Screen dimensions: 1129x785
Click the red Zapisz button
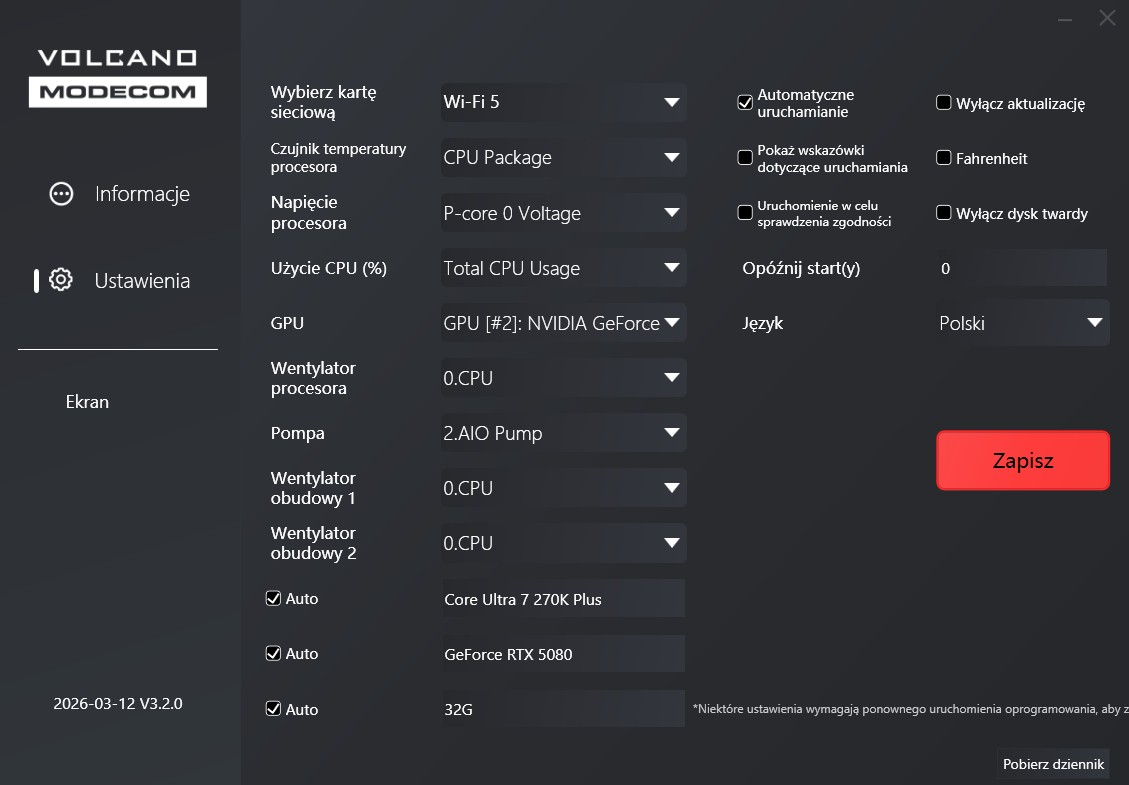(1023, 461)
